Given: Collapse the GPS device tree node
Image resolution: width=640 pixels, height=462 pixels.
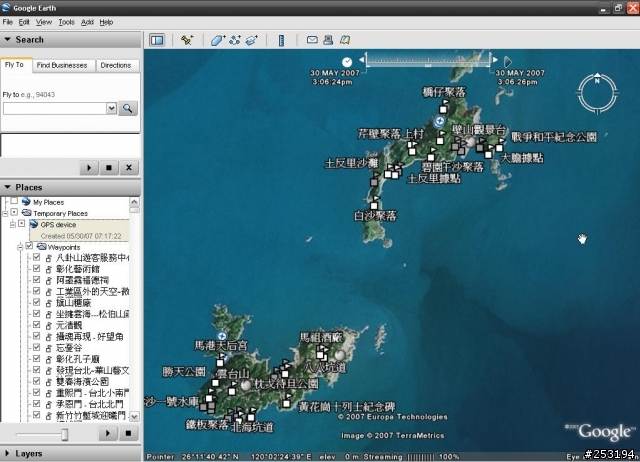Looking at the screenshot, I should coord(13,225).
